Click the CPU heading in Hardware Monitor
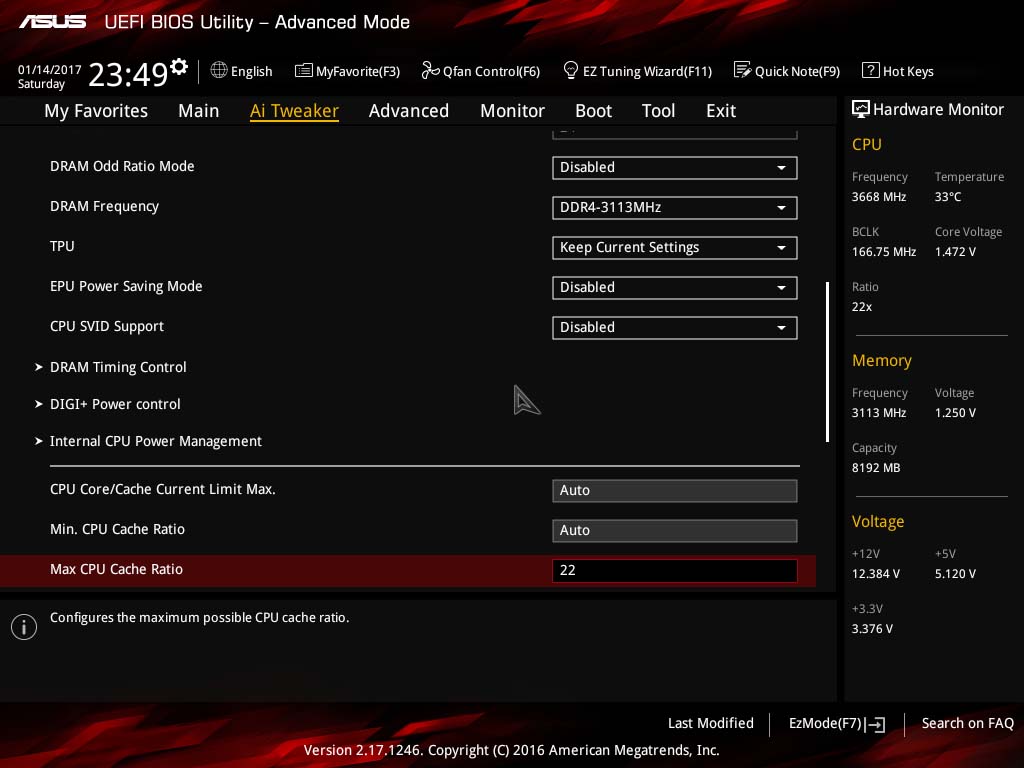Viewport: 1024px width, 768px height. click(x=867, y=144)
